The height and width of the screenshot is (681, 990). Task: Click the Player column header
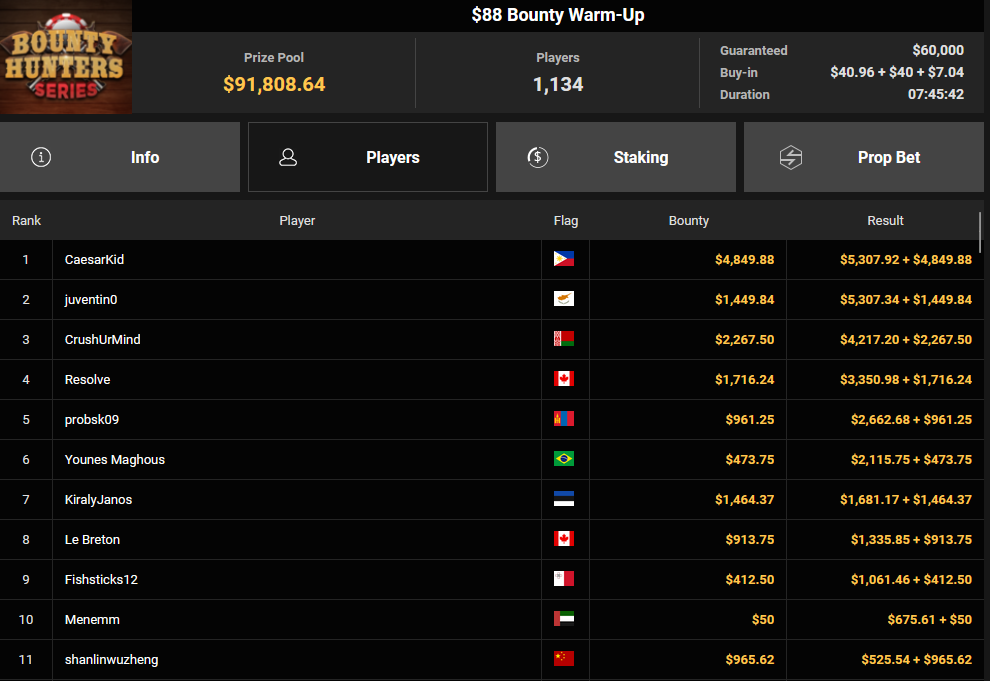pyautogui.click(x=297, y=220)
